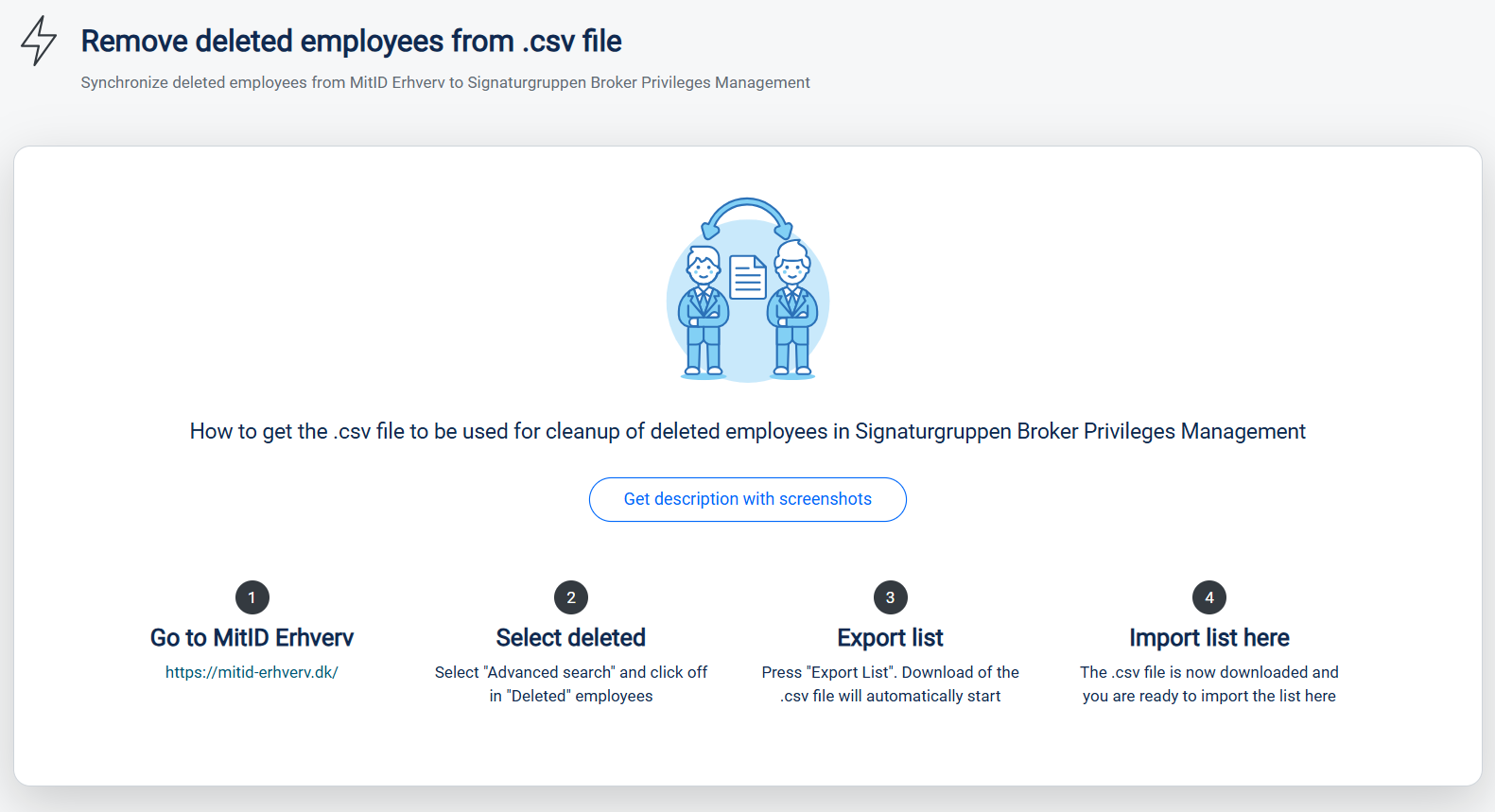
Task: Click the "Select Advanced search" description text
Action: click(571, 683)
